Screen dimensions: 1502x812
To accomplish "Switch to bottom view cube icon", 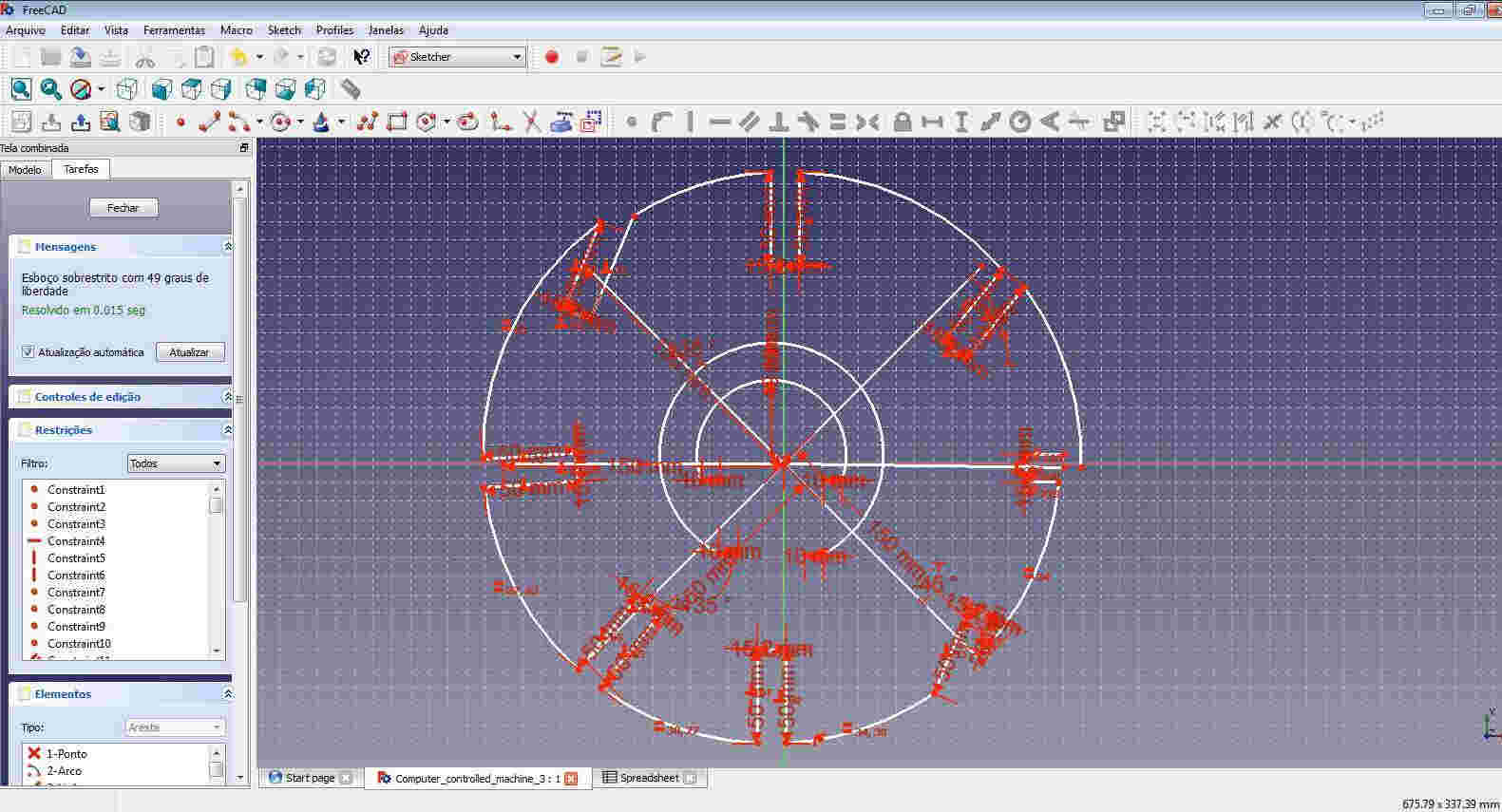I will coord(285,89).
